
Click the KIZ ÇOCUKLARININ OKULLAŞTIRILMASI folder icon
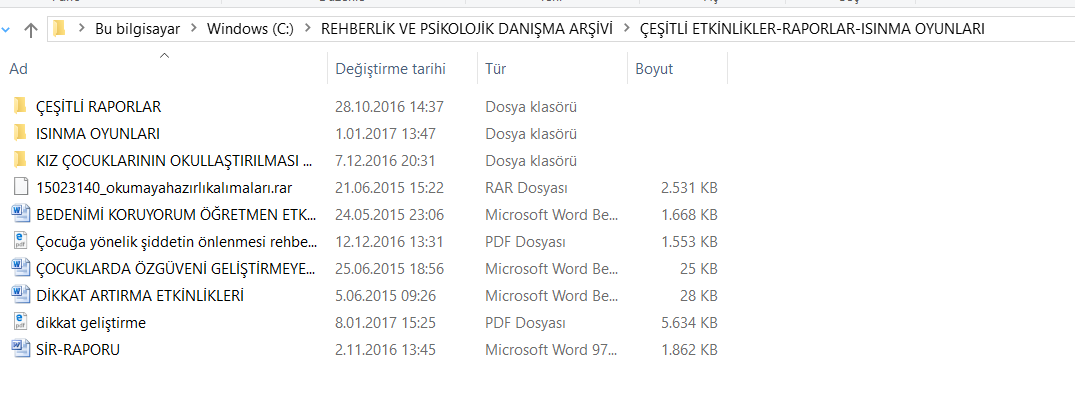click(x=20, y=161)
